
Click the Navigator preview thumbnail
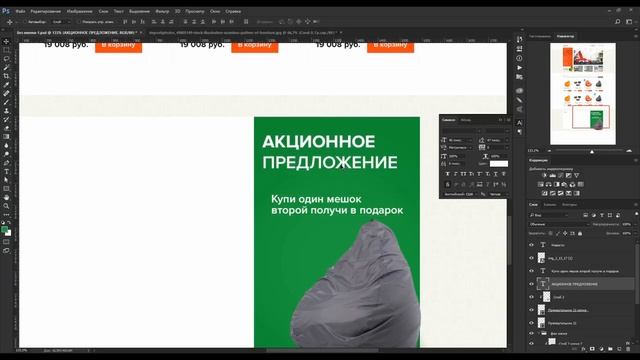point(583,94)
